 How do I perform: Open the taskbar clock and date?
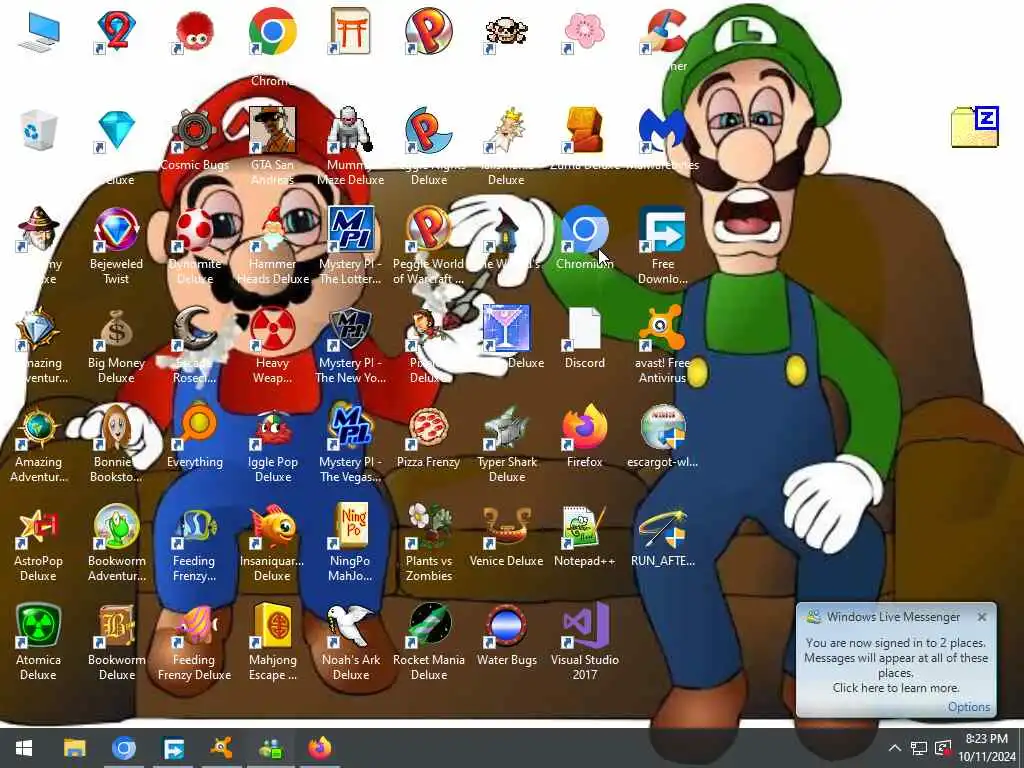point(987,748)
